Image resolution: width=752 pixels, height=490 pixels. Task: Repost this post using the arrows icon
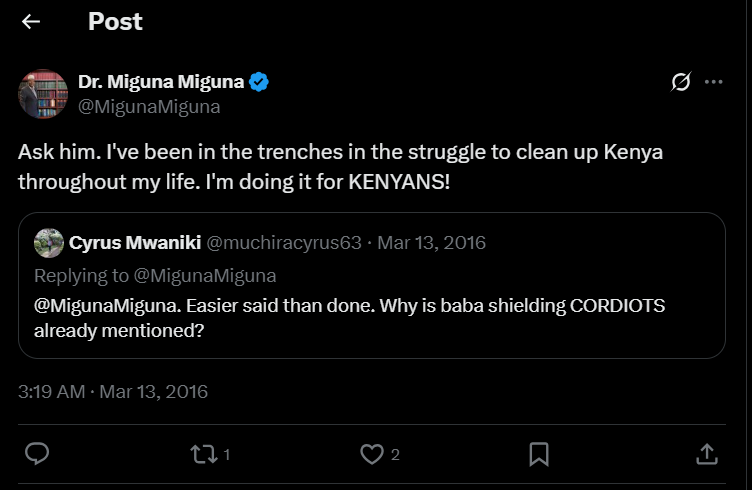203,454
